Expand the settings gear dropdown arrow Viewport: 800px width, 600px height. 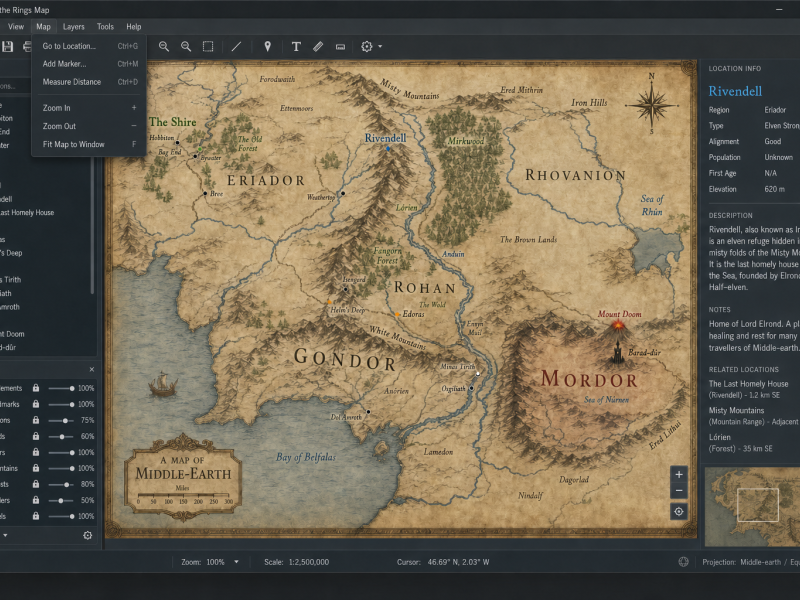tap(380, 46)
